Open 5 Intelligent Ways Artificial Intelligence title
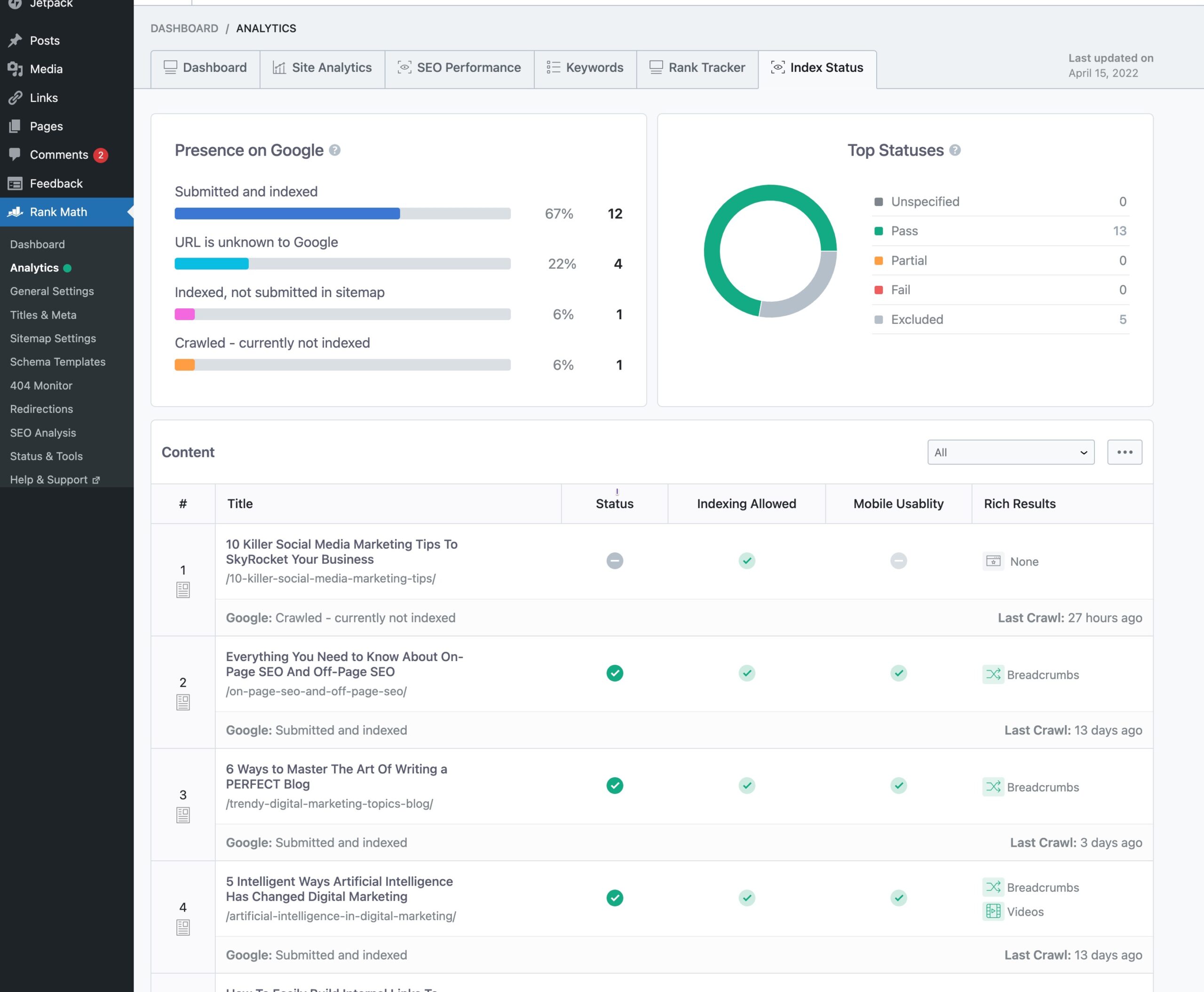The width and height of the screenshot is (1204, 992). click(x=339, y=889)
